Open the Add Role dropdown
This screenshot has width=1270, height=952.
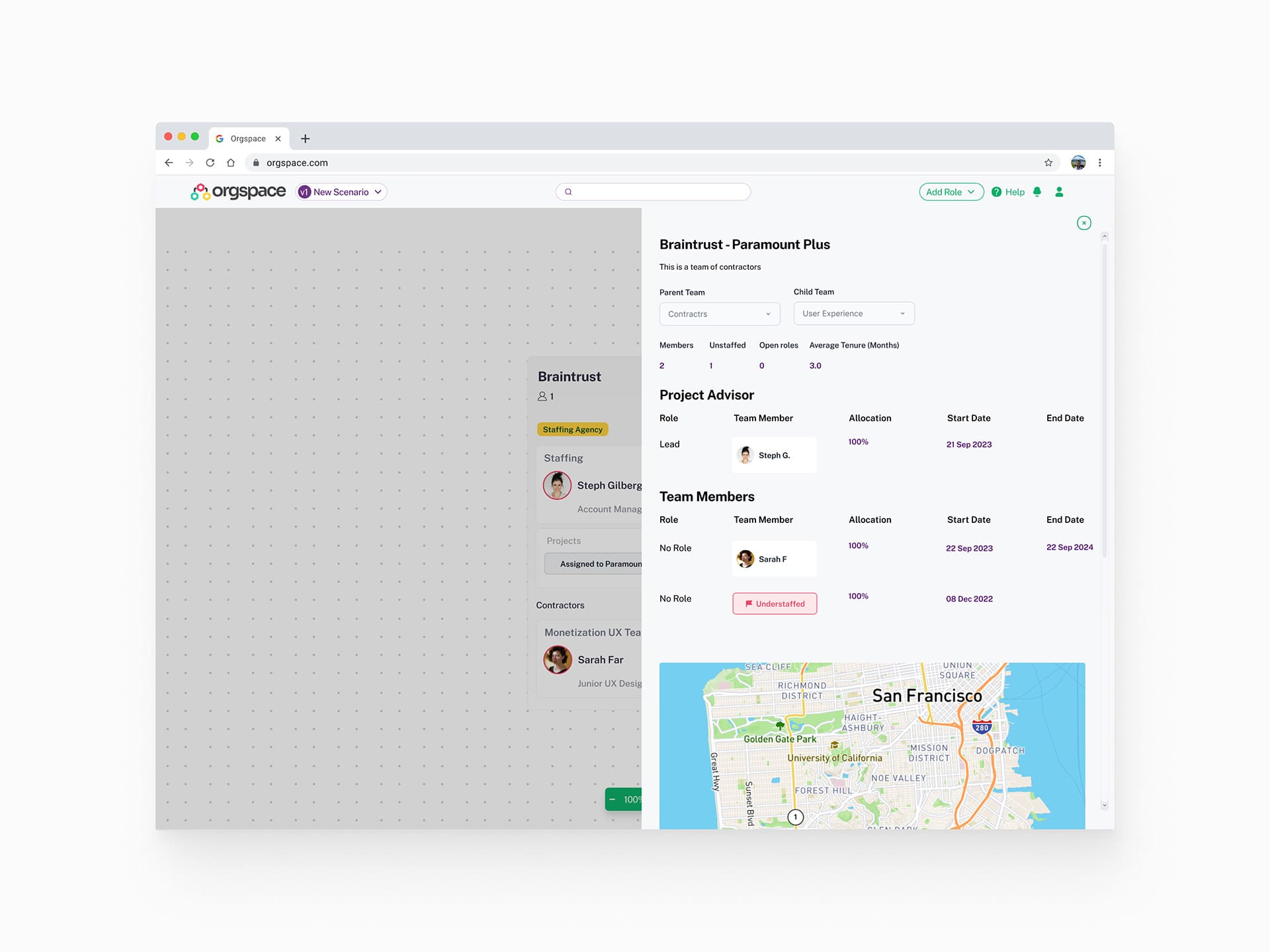(951, 192)
